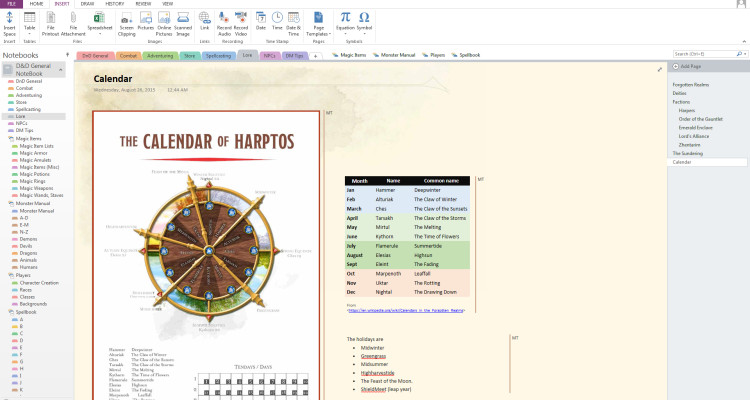Open the Spellbook section group
The image size is (750, 400).
coord(465,55)
